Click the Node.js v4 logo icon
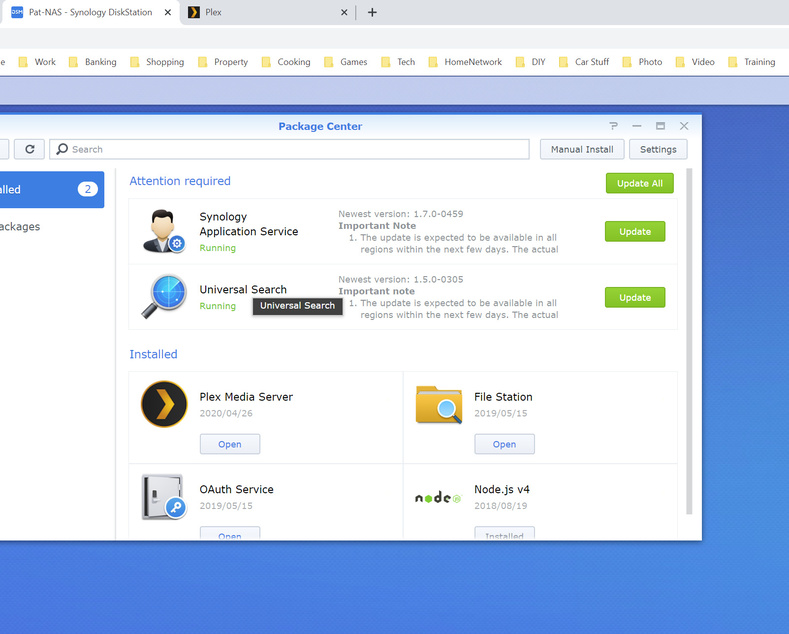 tap(438, 498)
